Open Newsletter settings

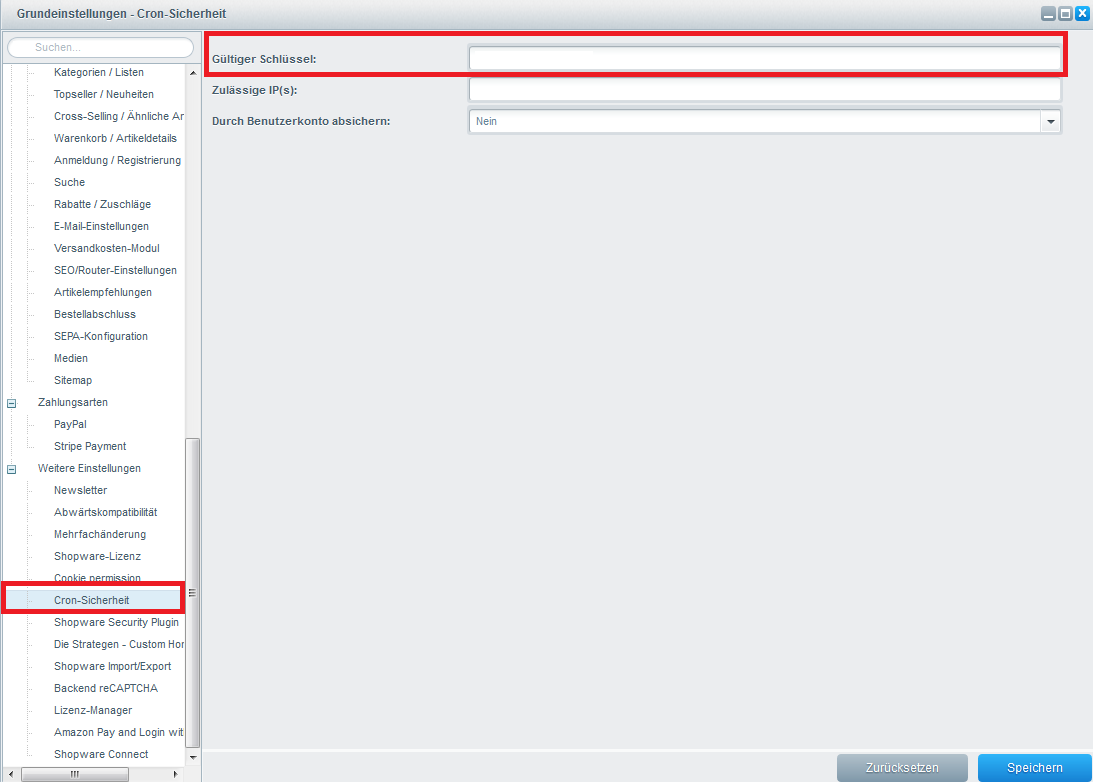80,491
